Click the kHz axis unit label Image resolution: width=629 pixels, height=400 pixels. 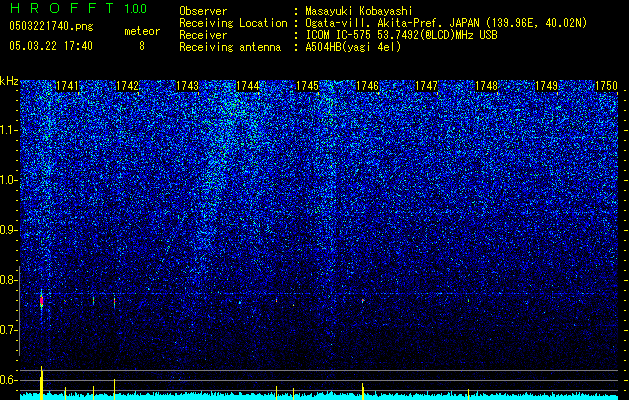(x=9, y=81)
